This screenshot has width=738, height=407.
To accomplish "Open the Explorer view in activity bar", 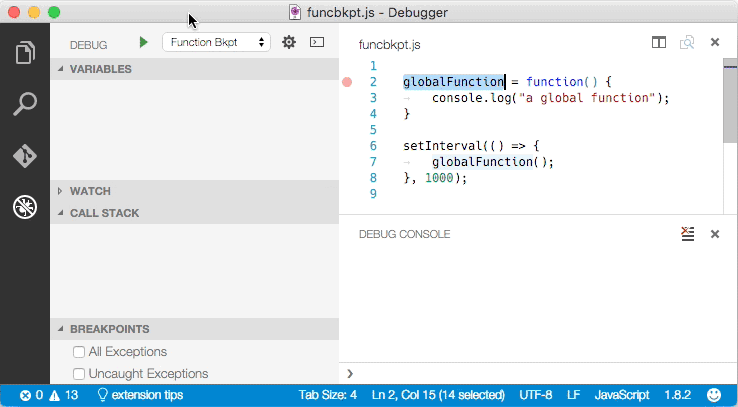I will (25, 52).
